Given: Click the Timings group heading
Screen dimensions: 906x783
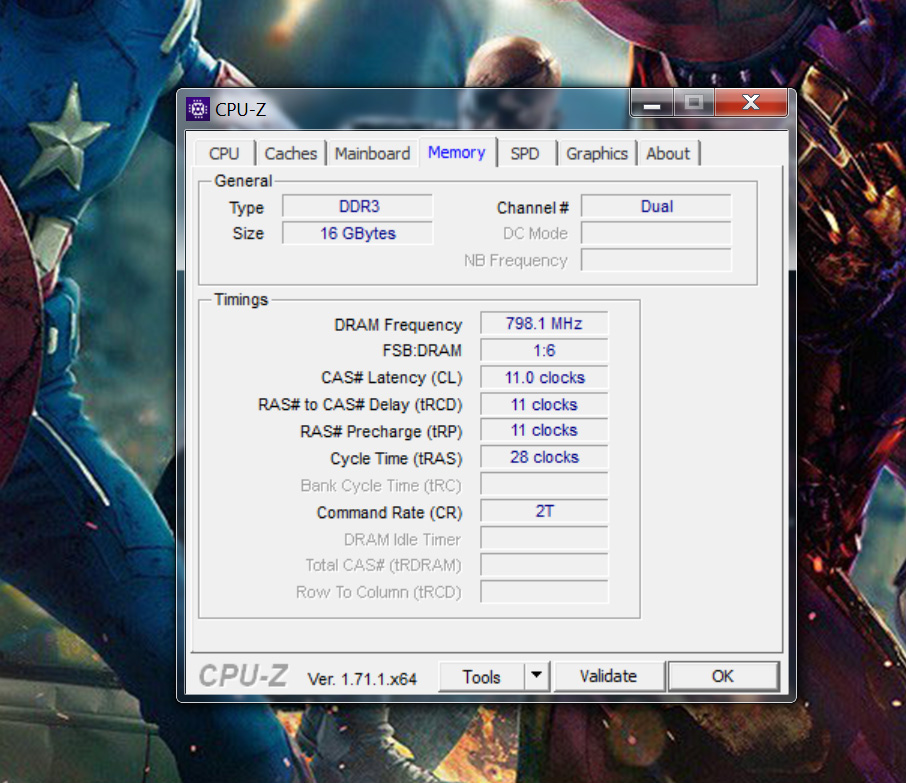Looking at the screenshot, I should tap(241, 299).
